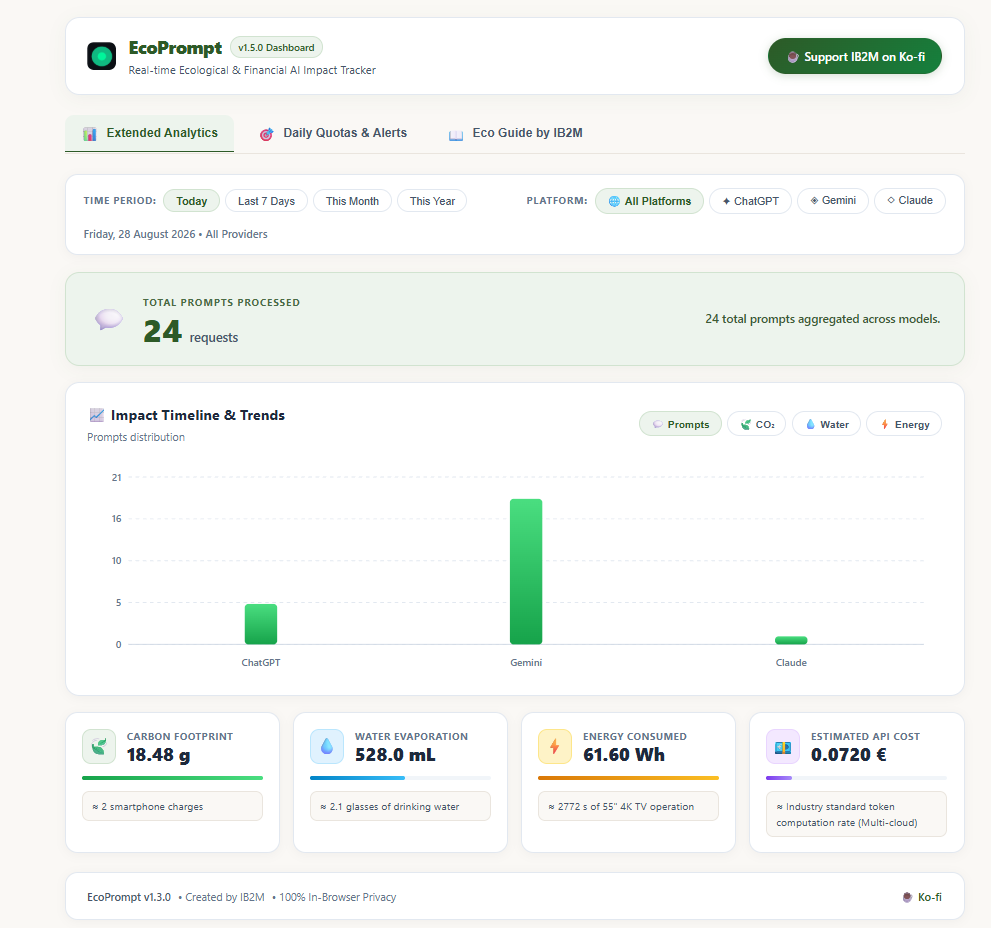
Task: Select the Today time period
Action: [x=192, y=201]
